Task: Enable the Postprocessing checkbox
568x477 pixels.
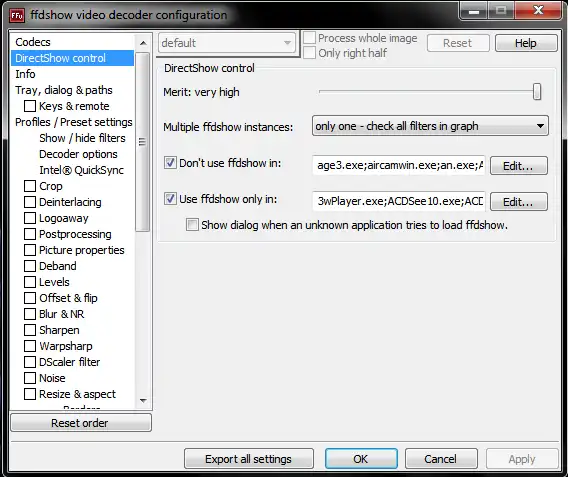Action: point(30,234)
